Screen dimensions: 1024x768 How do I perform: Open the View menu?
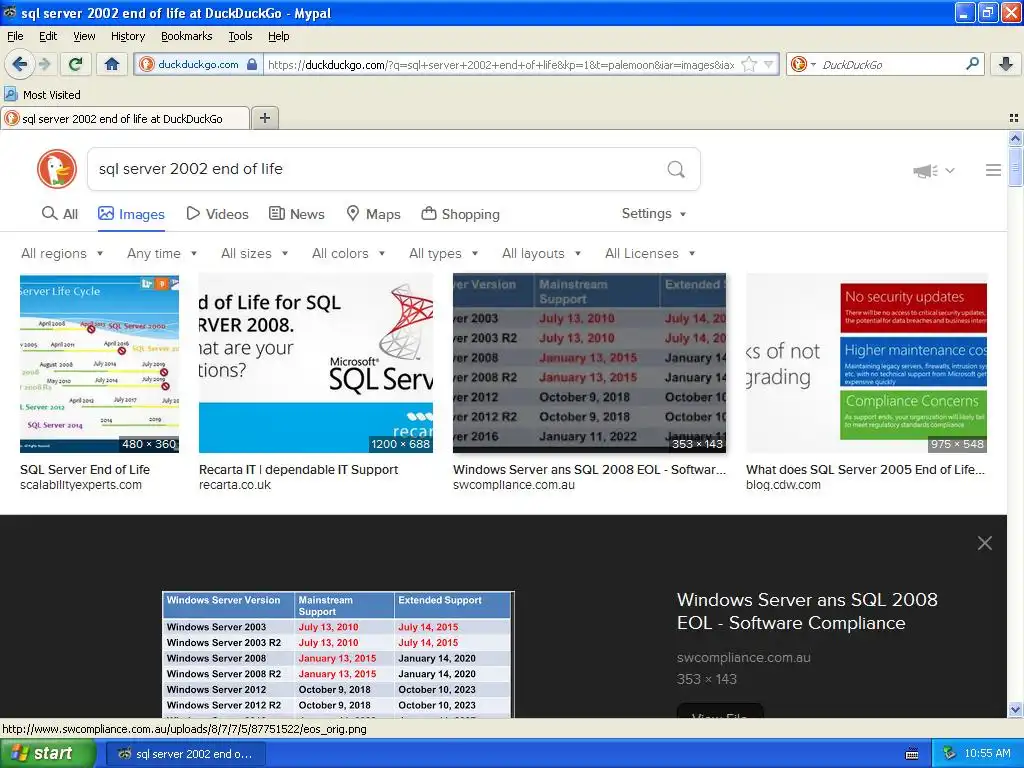pos(84,36)
